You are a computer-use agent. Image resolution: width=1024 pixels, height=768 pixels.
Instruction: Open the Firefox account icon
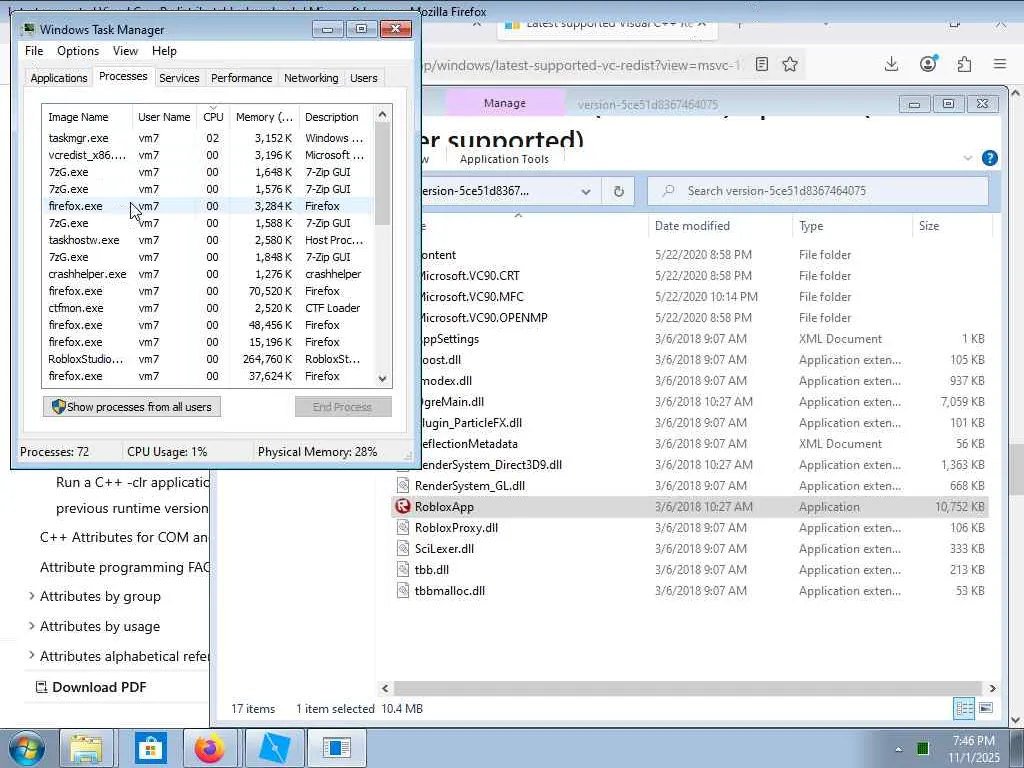click(928, 64)
